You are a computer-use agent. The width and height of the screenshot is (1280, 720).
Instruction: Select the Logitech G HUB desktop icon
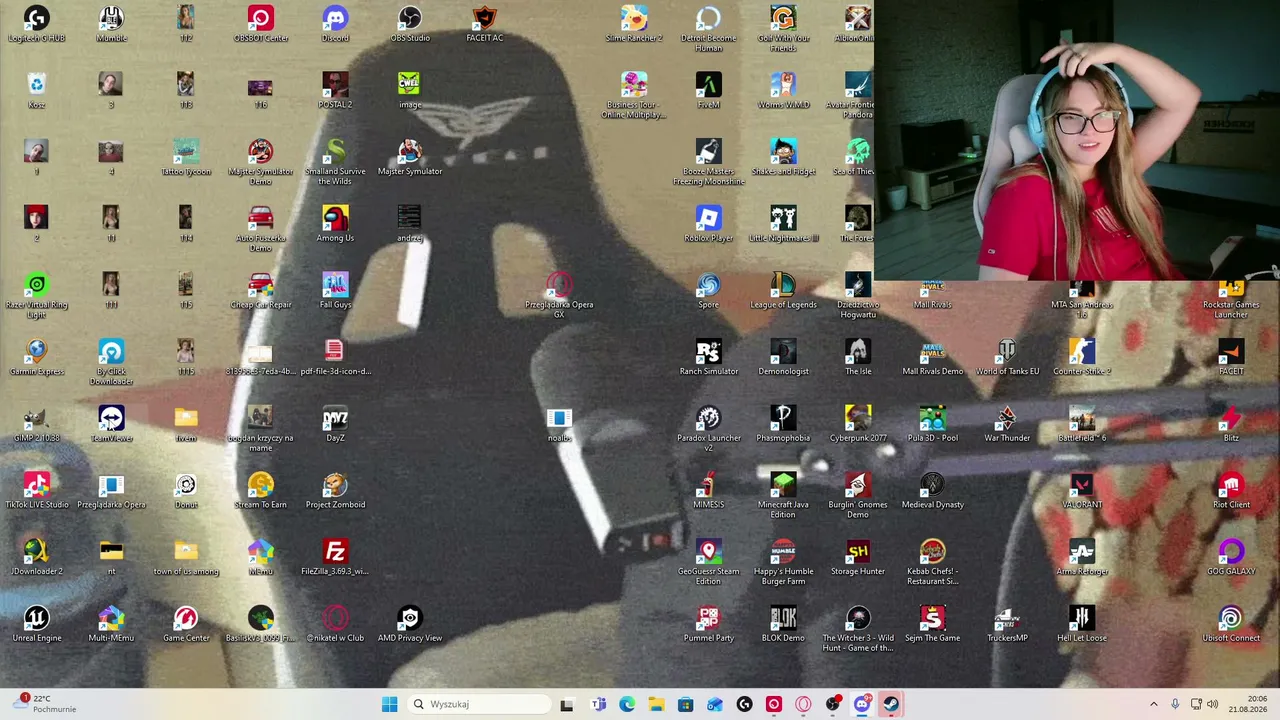(x=37, y=24)
